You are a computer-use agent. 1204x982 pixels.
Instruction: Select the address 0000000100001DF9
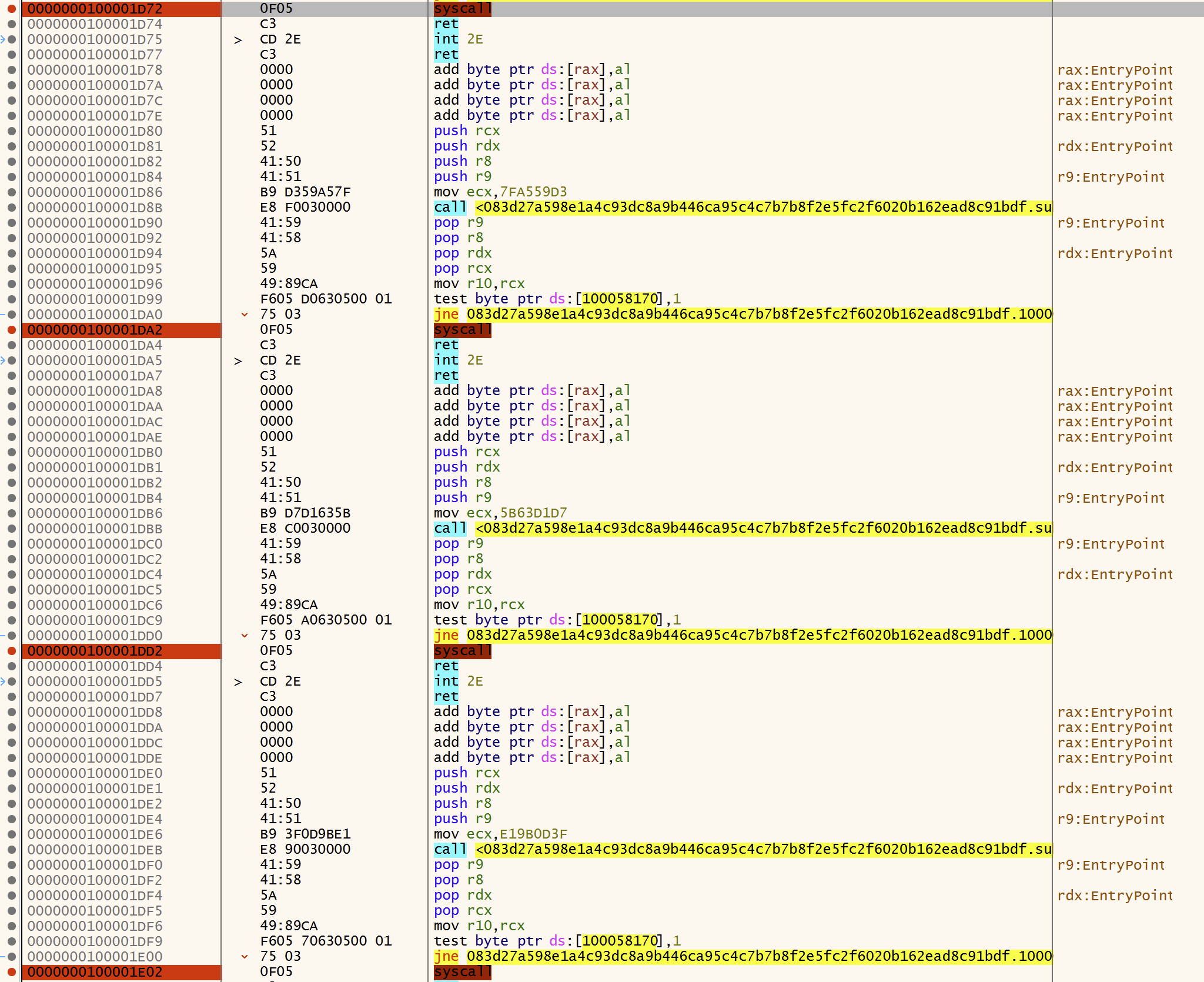coord(95,941)
